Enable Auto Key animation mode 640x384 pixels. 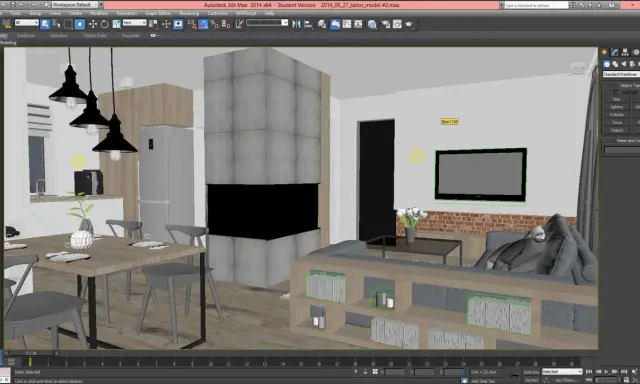click(x=531, y=372)
